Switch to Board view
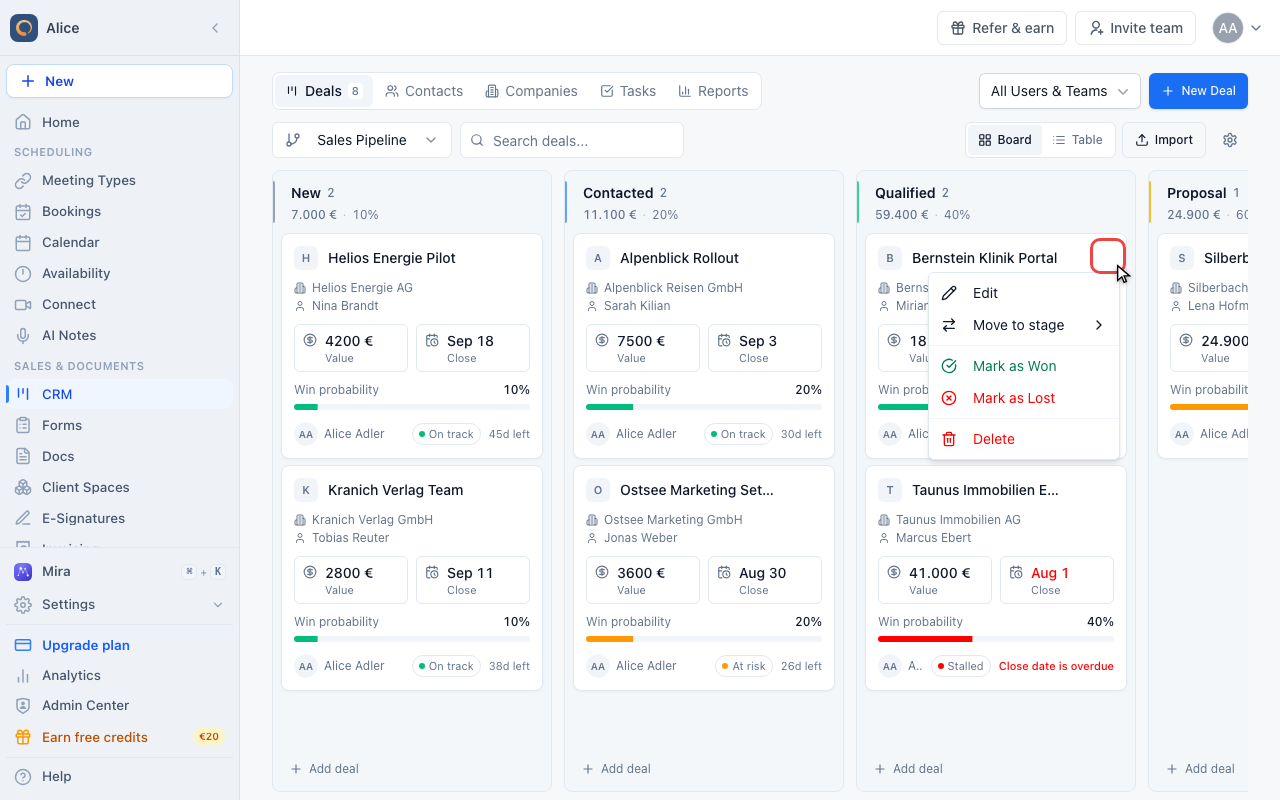Image resolution: width=1280 pixels, height=800 pixels. point(1005,140)
